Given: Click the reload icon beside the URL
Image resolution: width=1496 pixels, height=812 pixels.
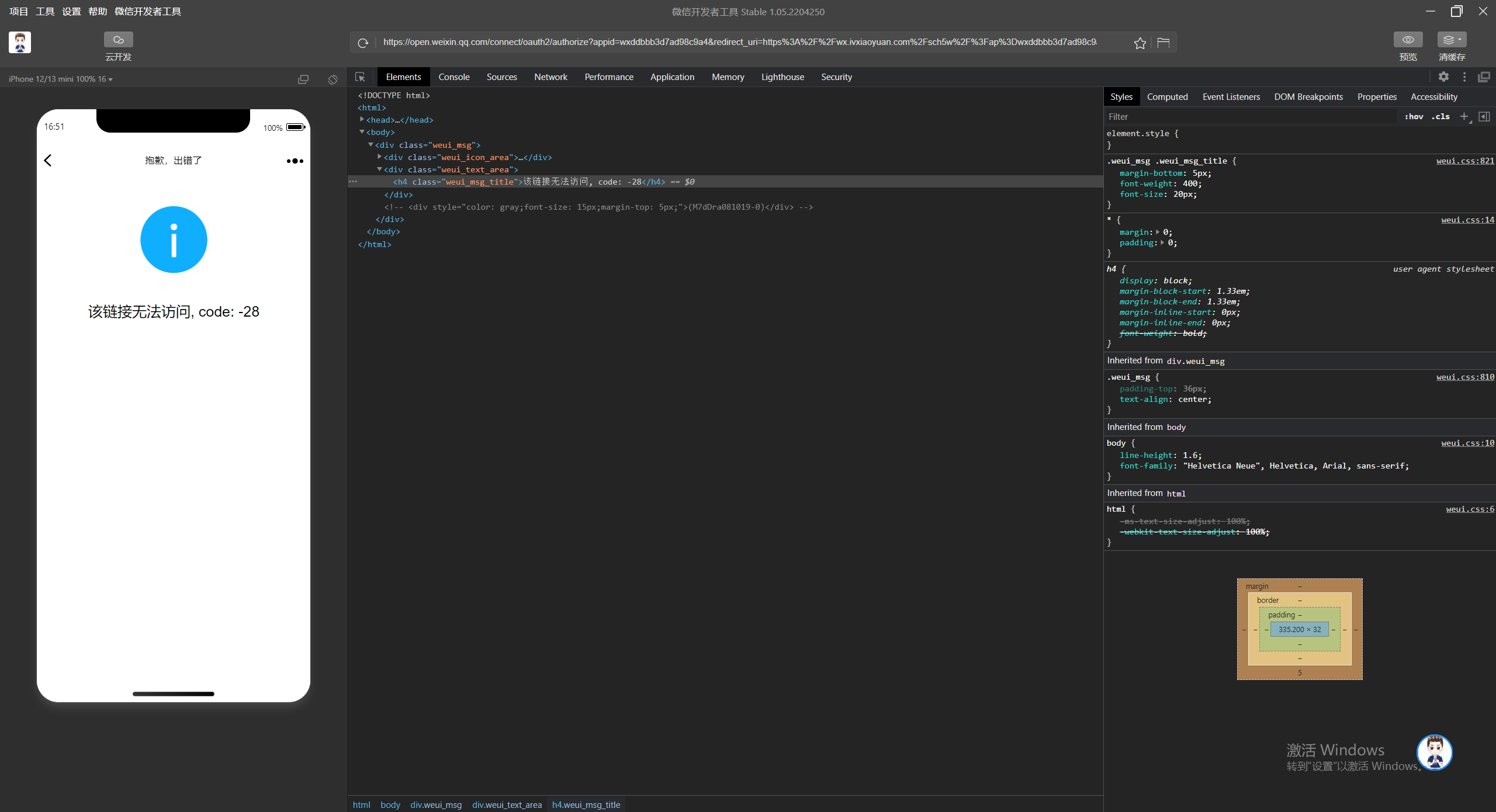Looking at the screenshot, I should pyautogui.click(x=363, y=43).
